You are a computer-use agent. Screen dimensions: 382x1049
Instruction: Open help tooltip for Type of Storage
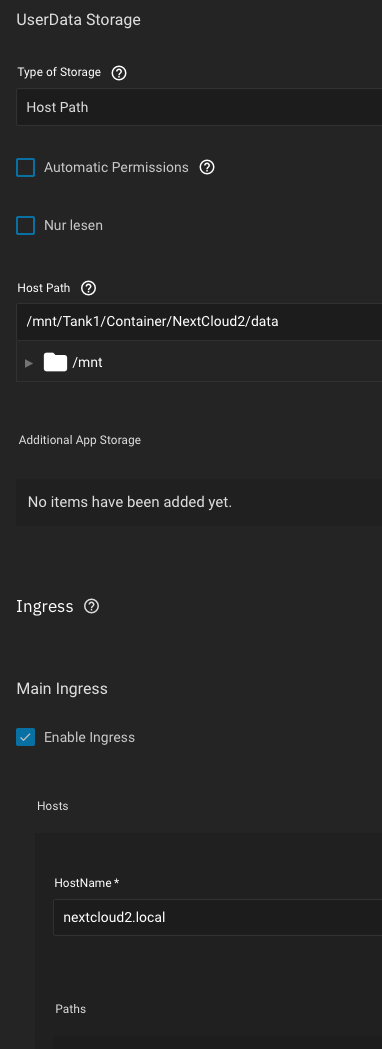pos(118,73)
